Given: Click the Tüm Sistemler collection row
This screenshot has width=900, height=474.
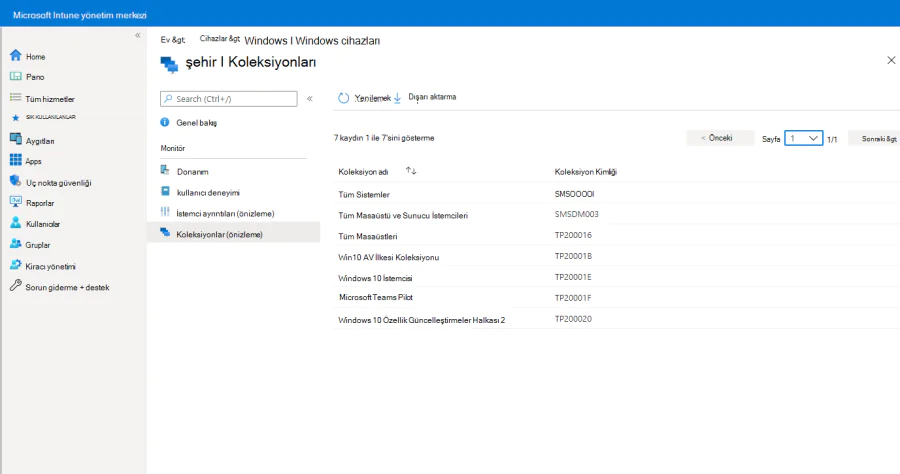Looking at the screenshot, I should tap(616, 194).
